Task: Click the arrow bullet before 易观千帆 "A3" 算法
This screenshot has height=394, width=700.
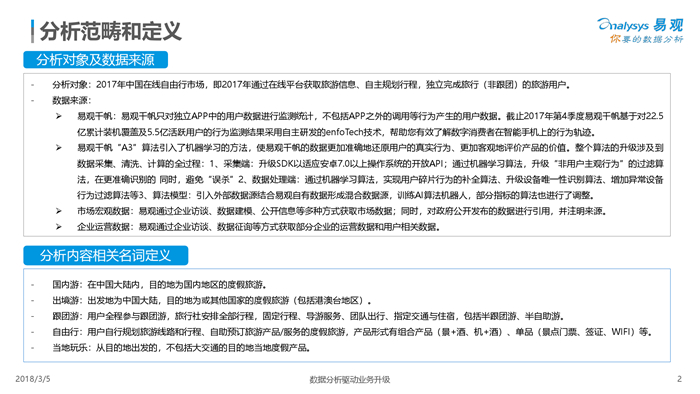Action: pyautogui.click(x=58, y=148)
